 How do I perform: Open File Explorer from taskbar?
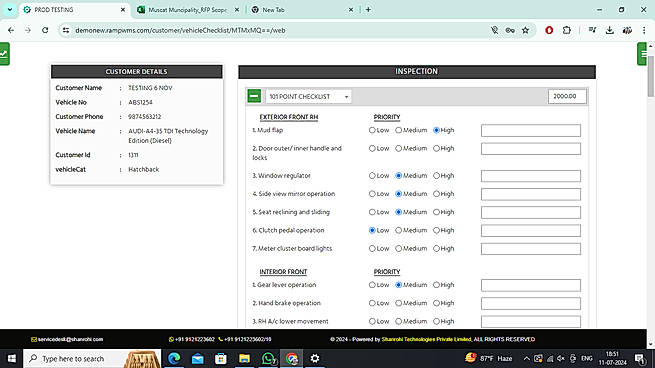[244, 358]
